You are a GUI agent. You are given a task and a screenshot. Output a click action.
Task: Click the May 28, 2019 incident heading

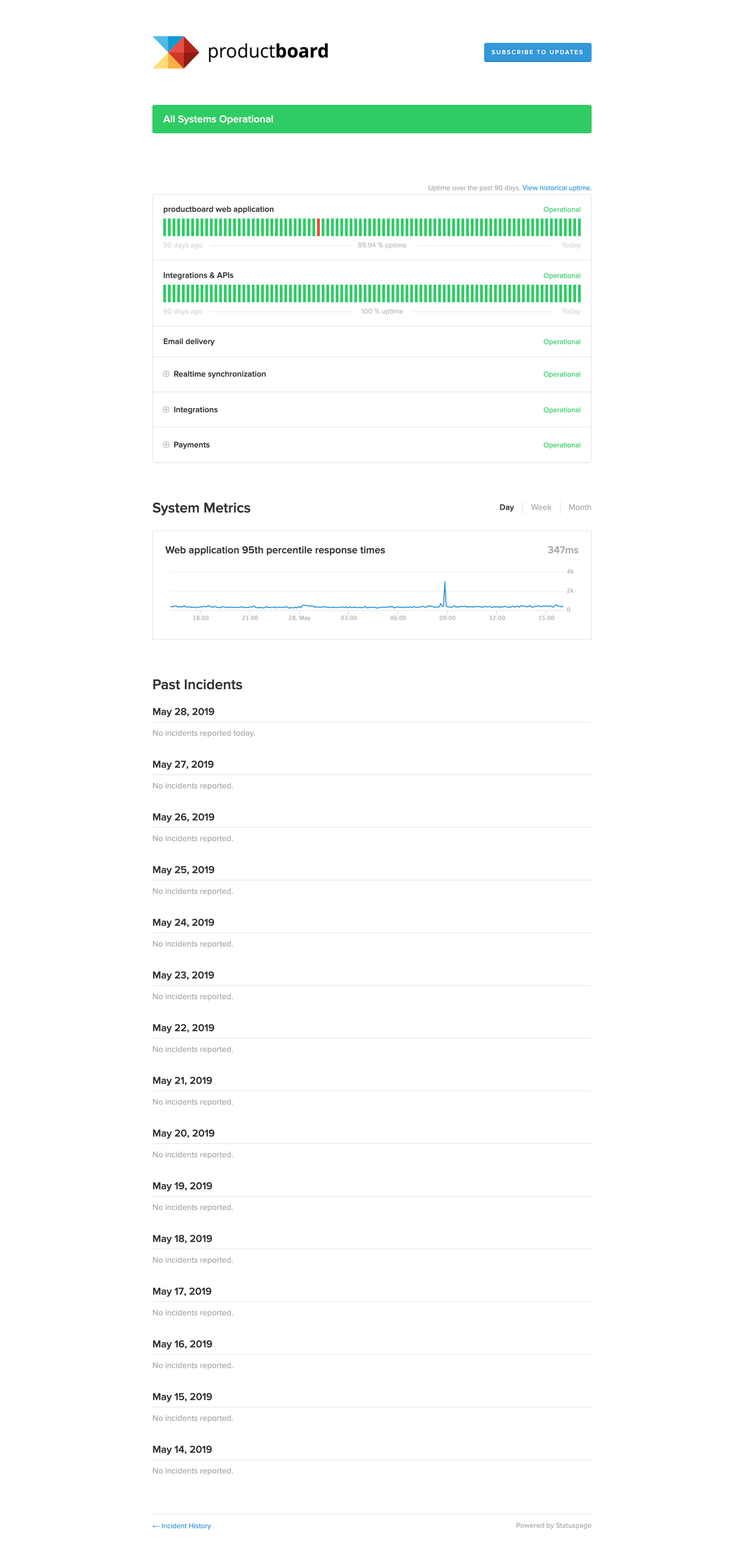tap(184, 712)
